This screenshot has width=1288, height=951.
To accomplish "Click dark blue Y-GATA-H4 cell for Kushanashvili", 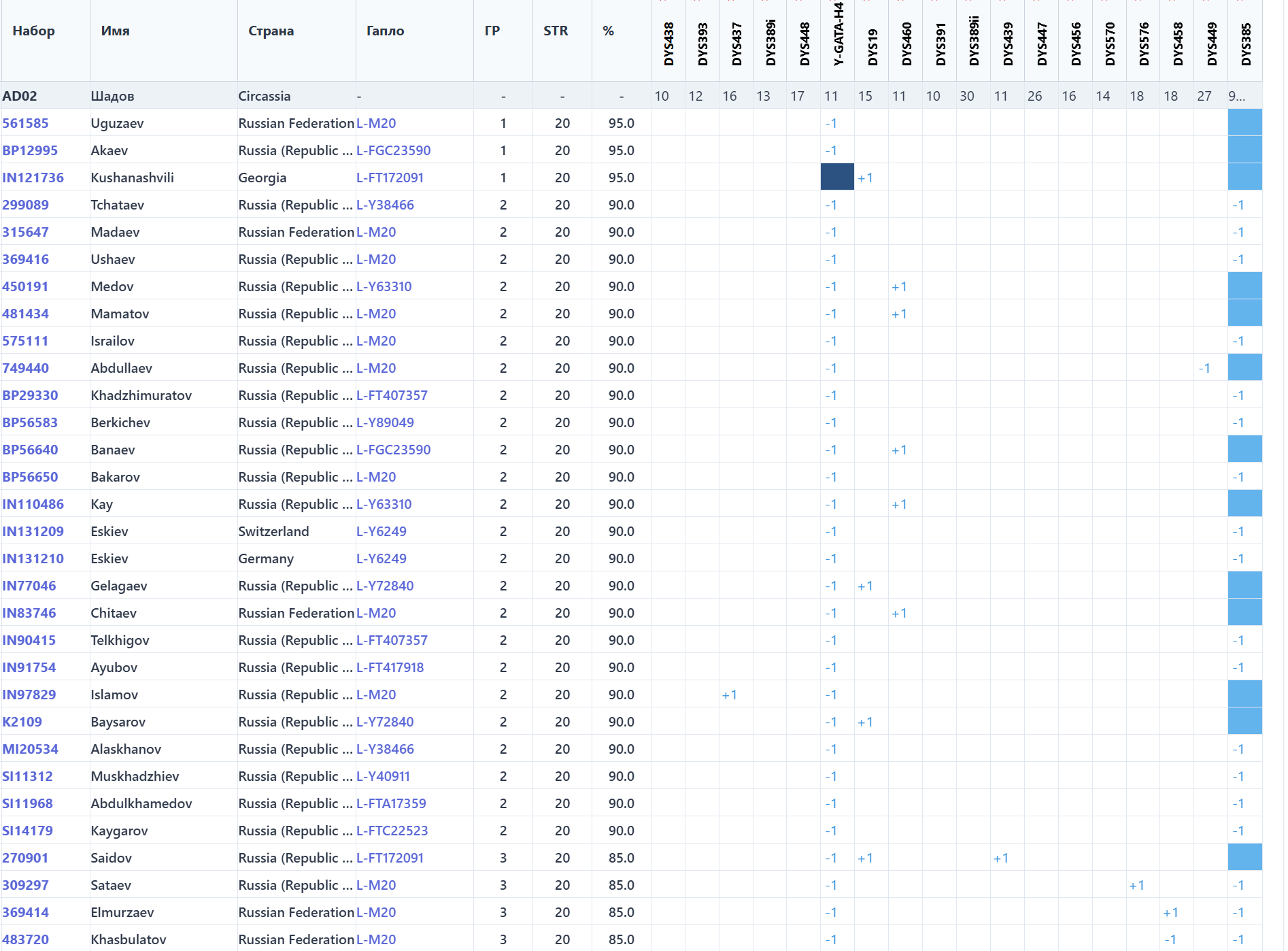I will (837, 177).
